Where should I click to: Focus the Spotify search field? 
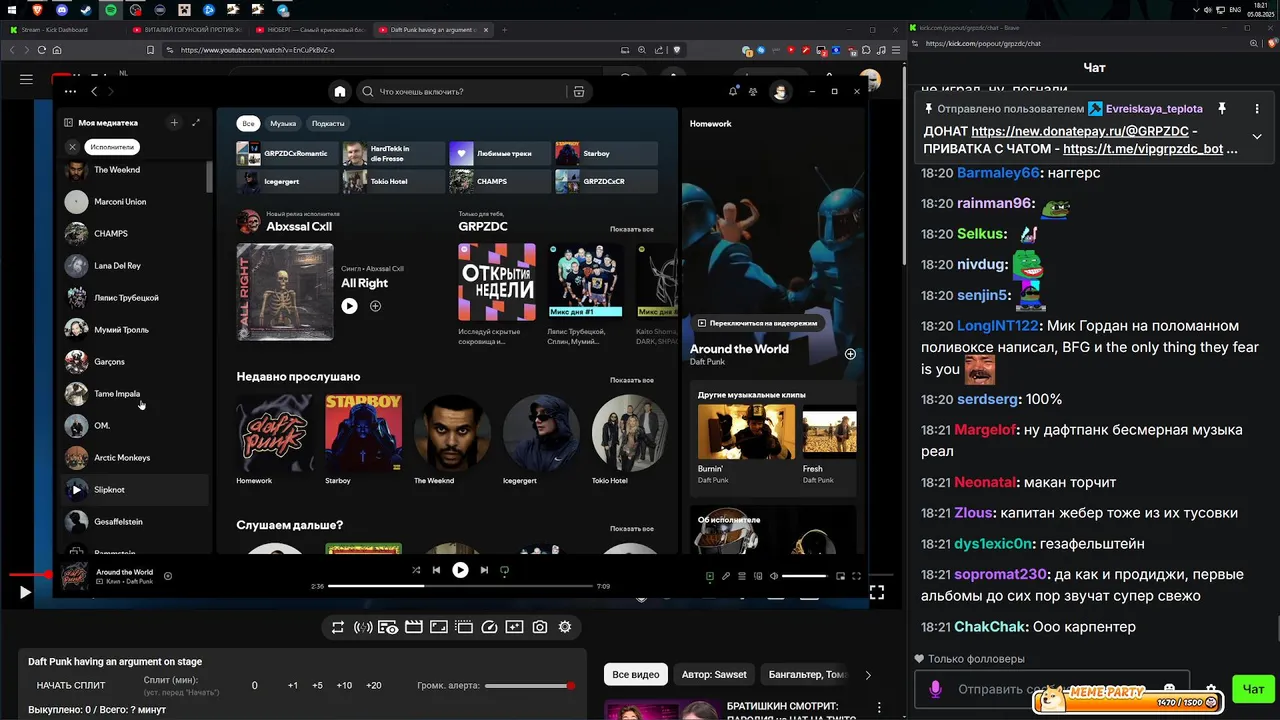463,91
